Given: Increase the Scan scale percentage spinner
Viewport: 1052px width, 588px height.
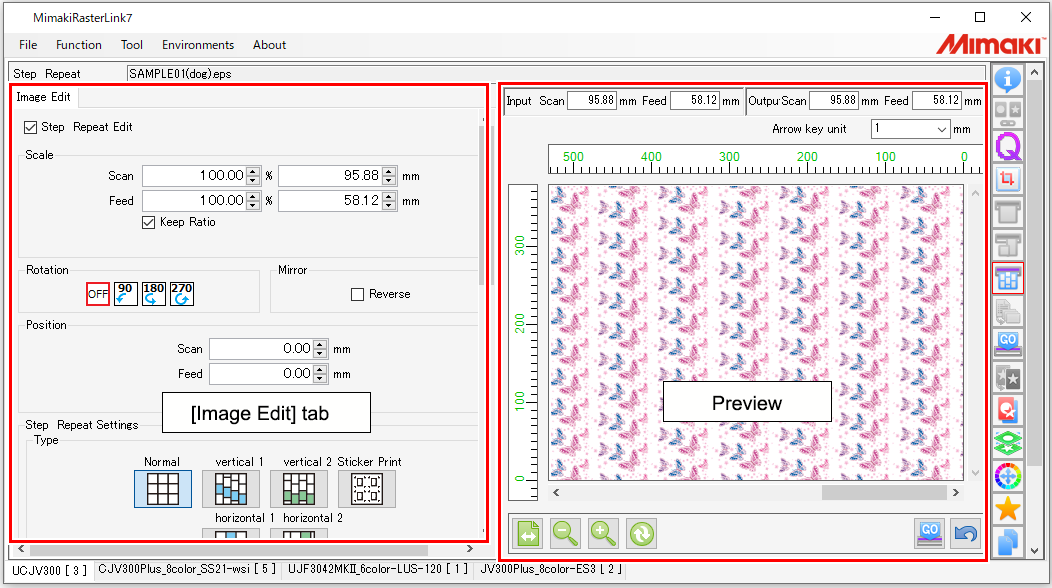Looking at the screenshot, I should pos(254,171).
